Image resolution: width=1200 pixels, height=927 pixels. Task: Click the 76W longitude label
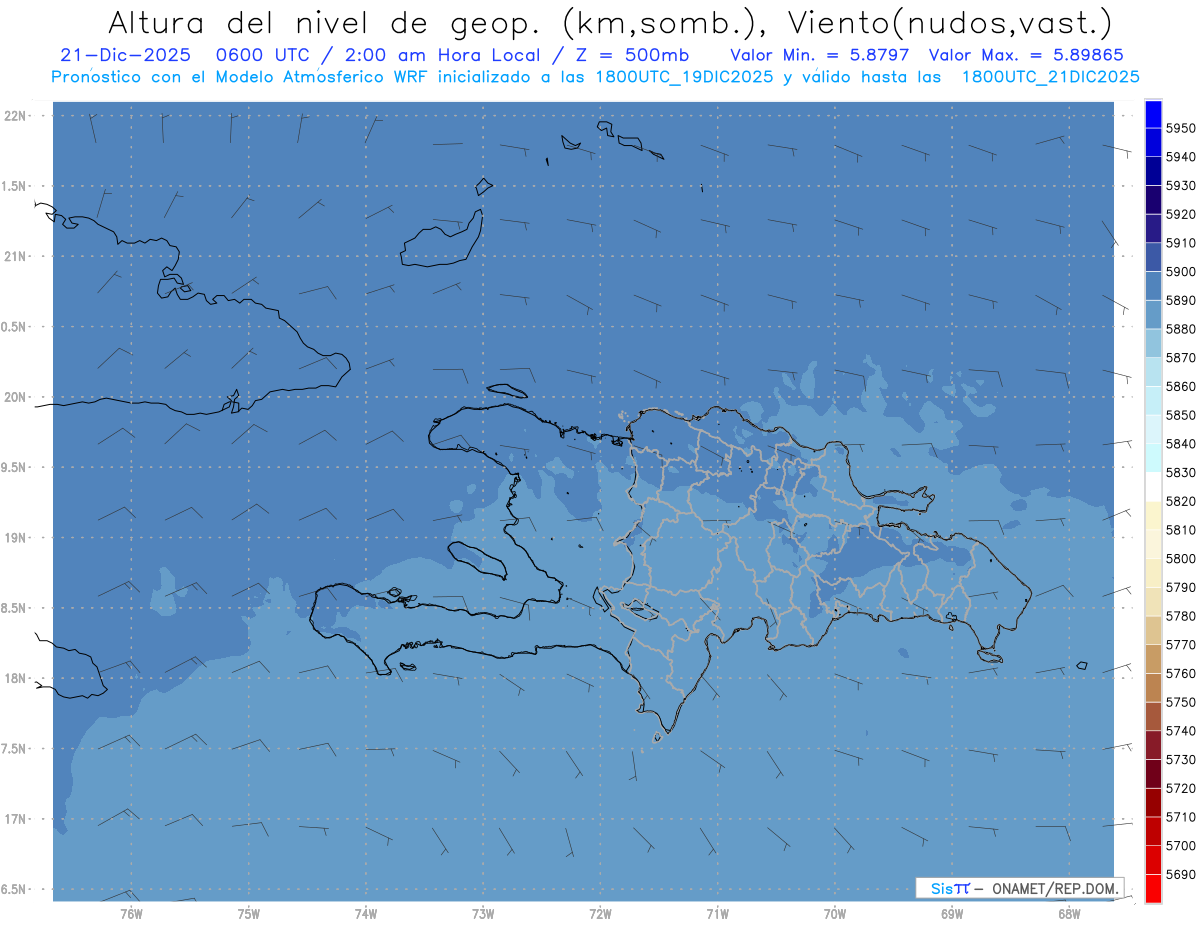coord(131,913)
